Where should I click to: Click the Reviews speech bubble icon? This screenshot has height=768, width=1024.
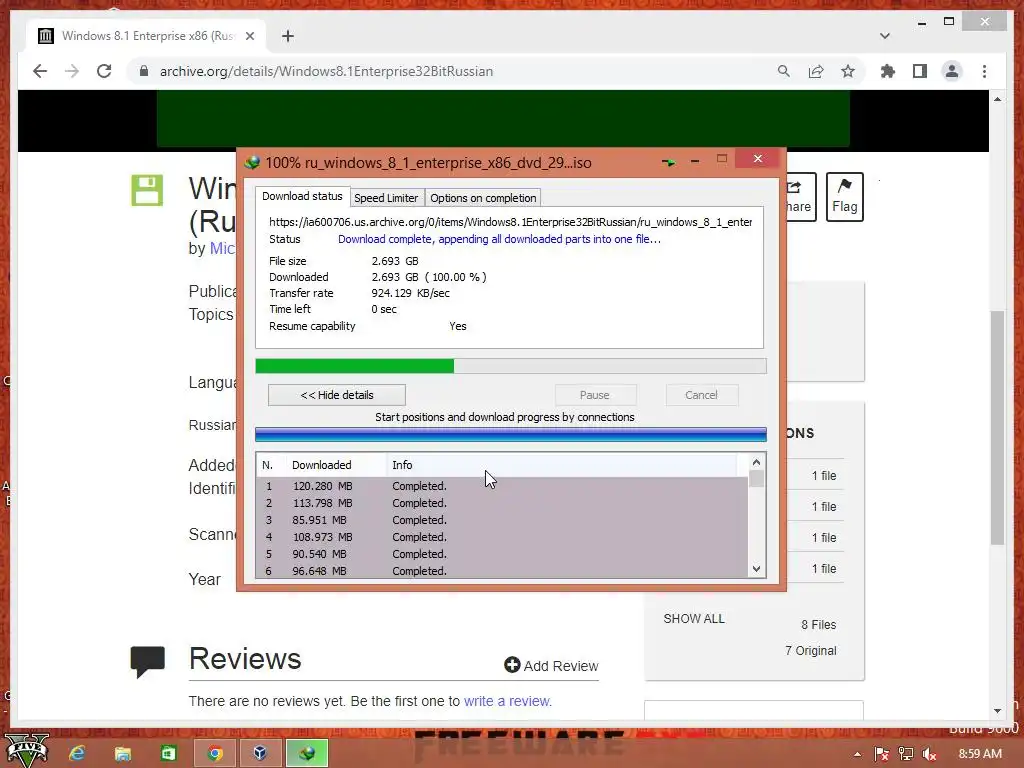[x=148, y=661]
